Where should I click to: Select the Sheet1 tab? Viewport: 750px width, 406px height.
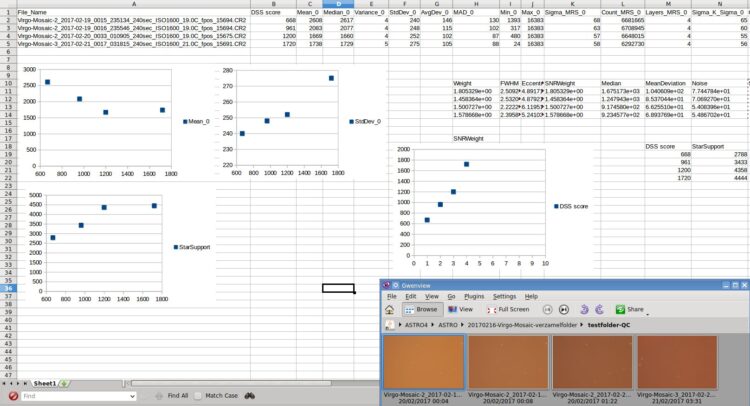(44, 384)
